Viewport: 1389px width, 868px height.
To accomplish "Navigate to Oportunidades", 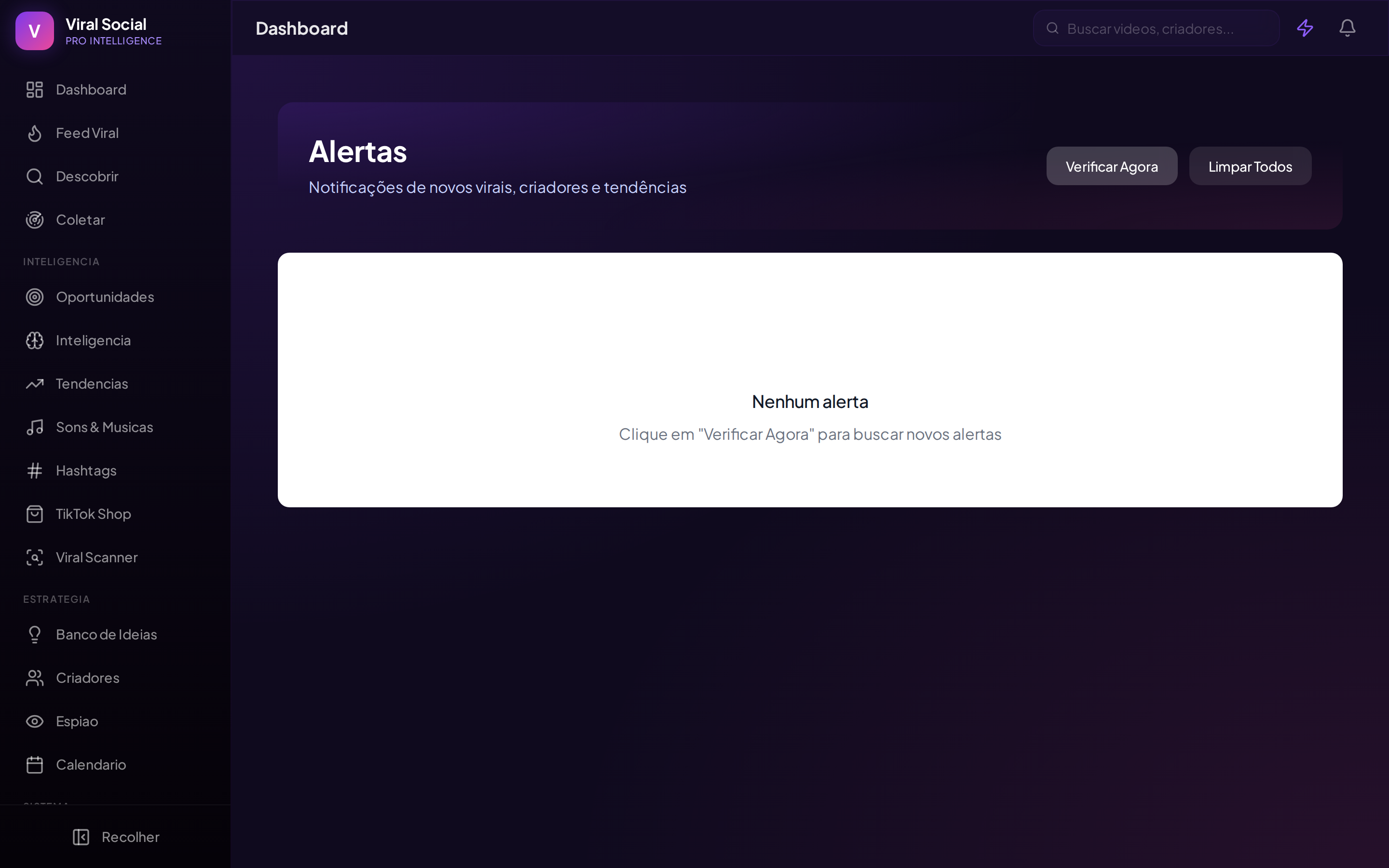I will [115, 297].
